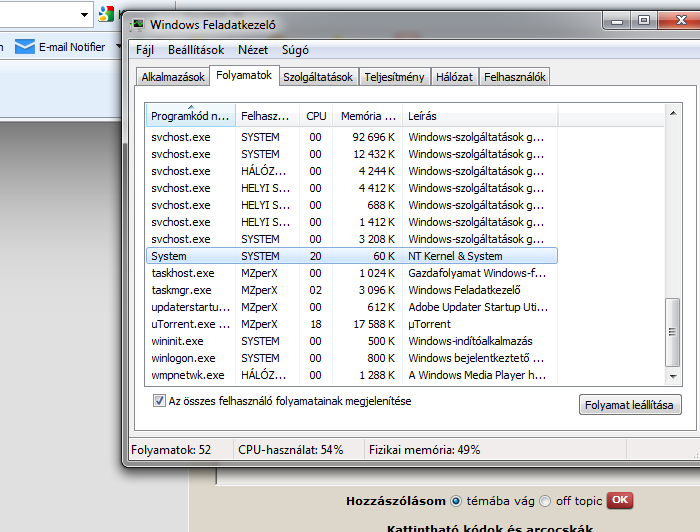Sort by Felhasználó column header

(x=267, y=116)
